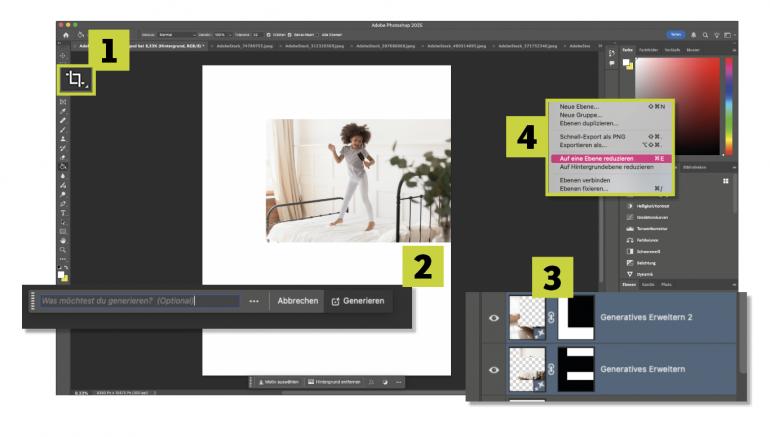Click the Generieren sparkle icon

(335, 301)
